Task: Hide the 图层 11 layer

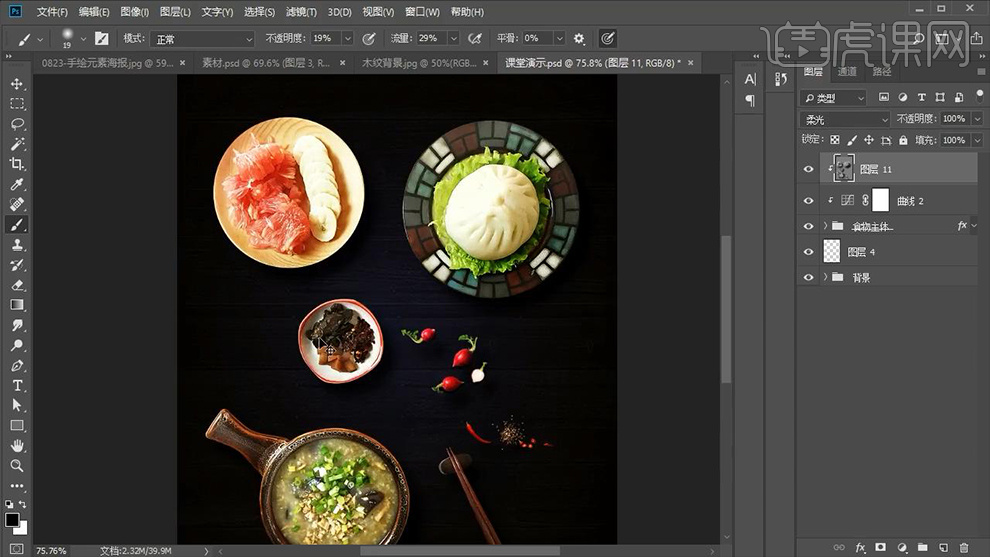Action: 809,170
